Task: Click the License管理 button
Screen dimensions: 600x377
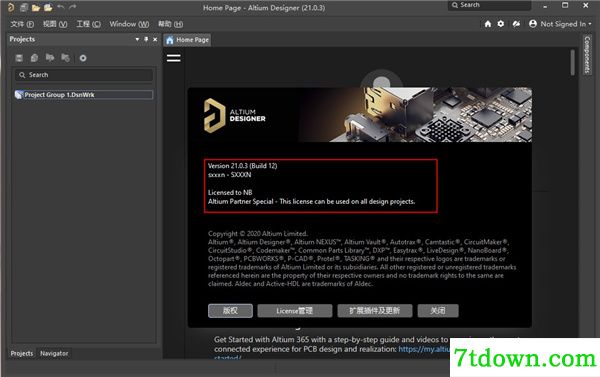Action: click(x=295, y=310)
